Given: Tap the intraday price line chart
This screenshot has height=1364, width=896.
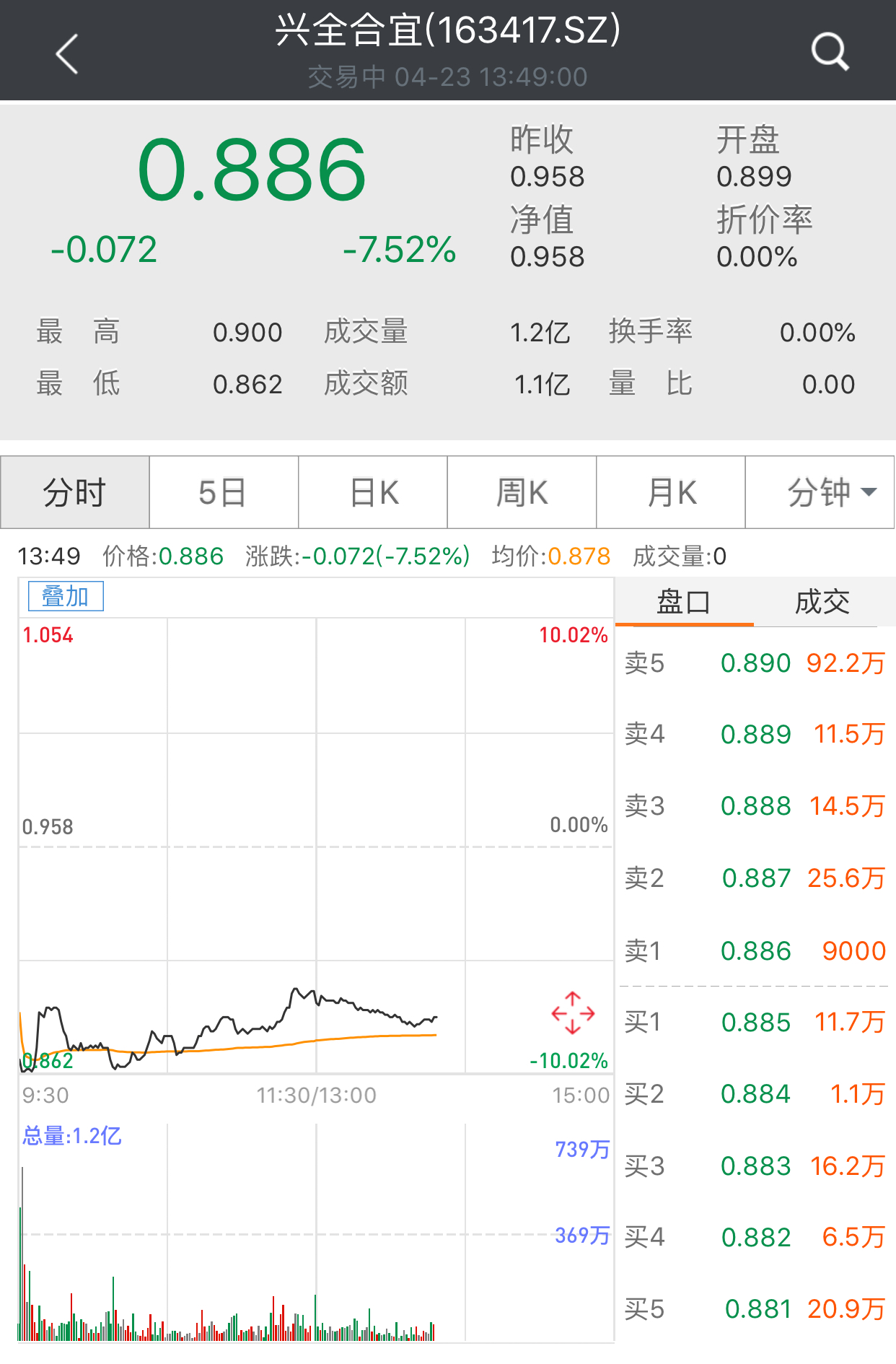Looking at the screenshot, I should 316,845.
